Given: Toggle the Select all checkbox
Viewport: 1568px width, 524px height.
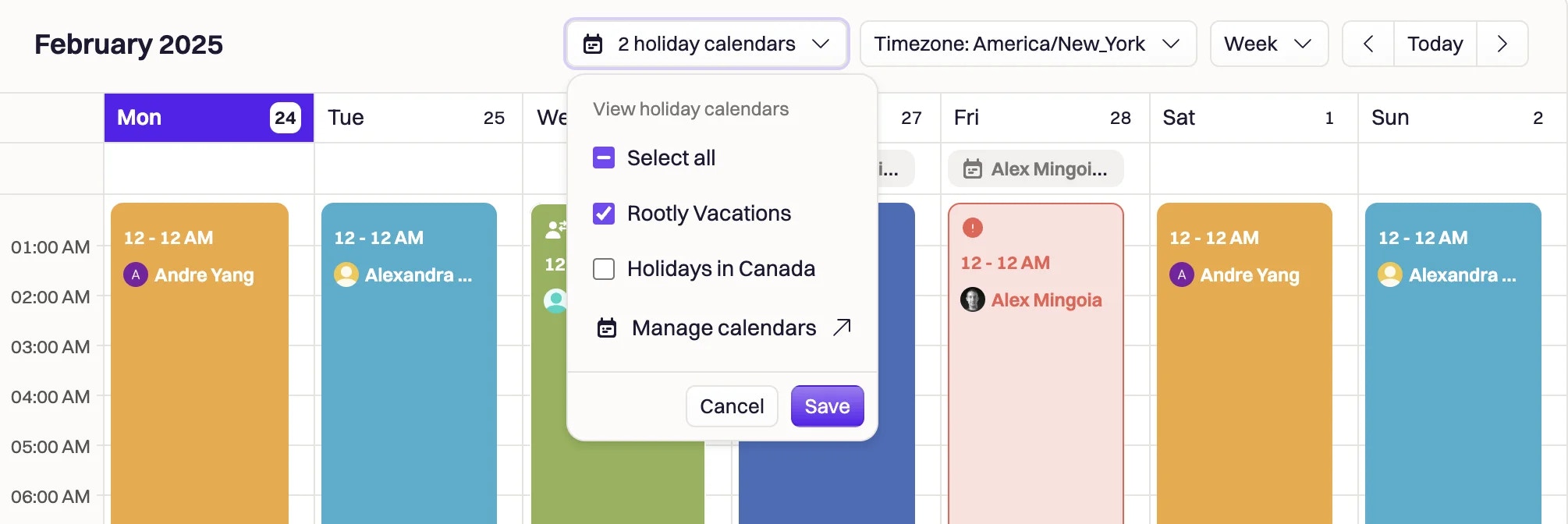Looking at the screenshot, I should pos(604,158).
